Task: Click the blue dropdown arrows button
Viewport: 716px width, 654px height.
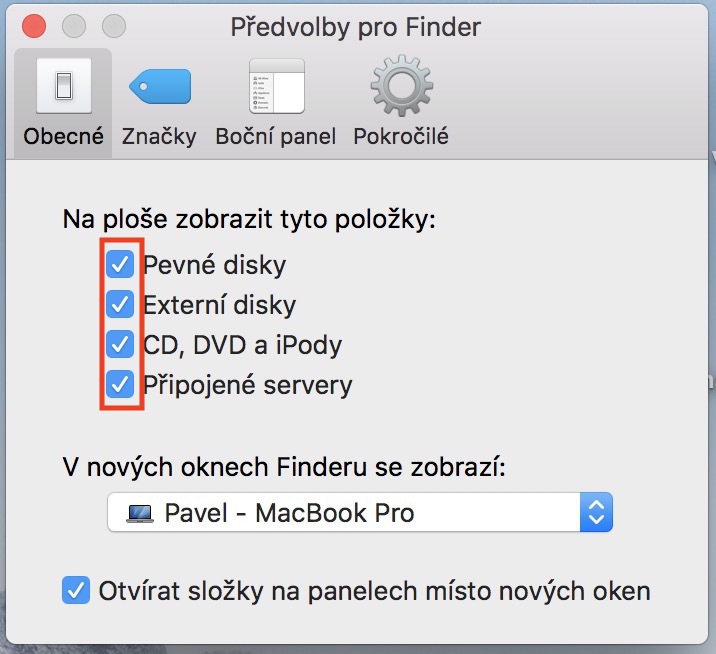Action: (x=596, y=513)
